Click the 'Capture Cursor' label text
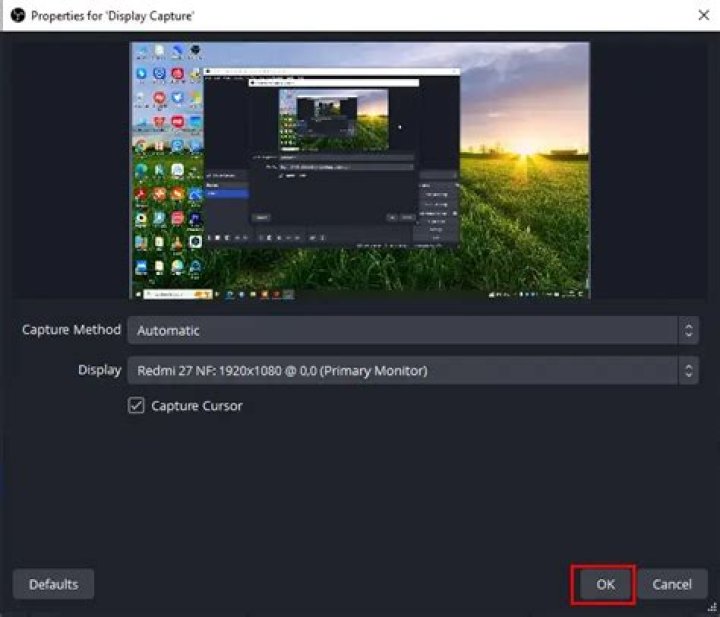Screen dimensions: 720x617 (x=196, y=406)
